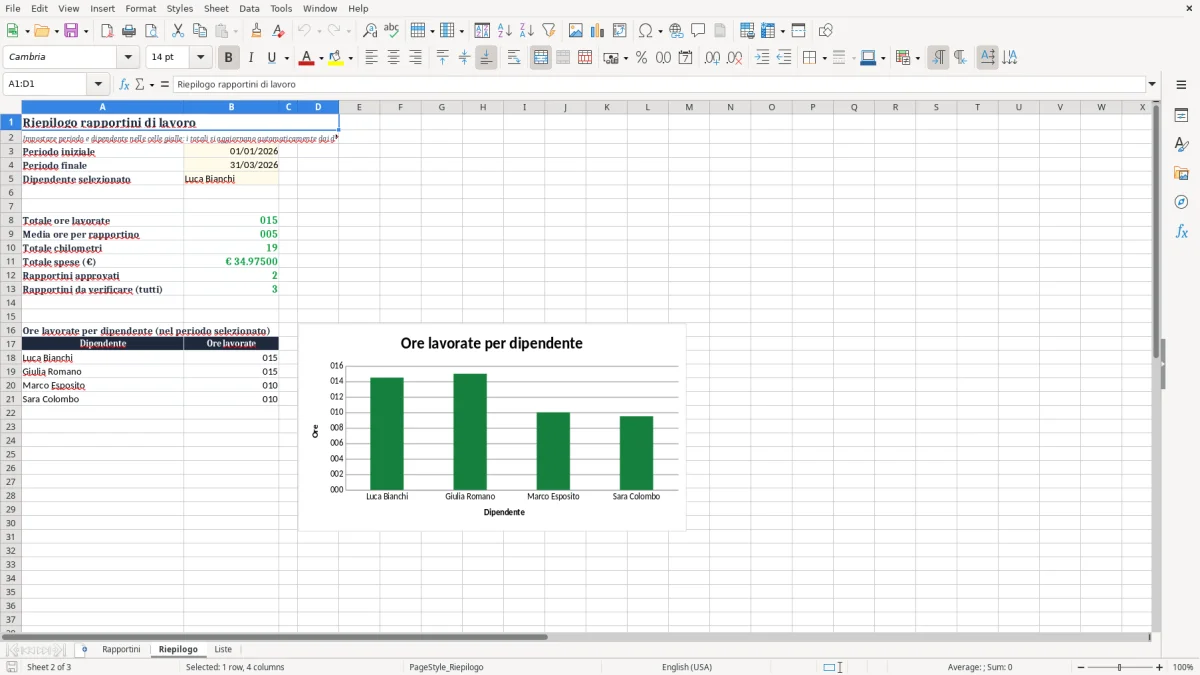
Task: Click the Sum equals button in formula bar
Action: pos(165,85)
